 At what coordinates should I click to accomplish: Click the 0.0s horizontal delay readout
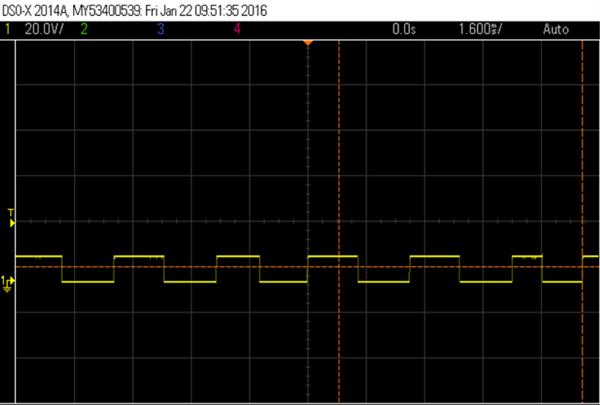(x=403, y=30)
